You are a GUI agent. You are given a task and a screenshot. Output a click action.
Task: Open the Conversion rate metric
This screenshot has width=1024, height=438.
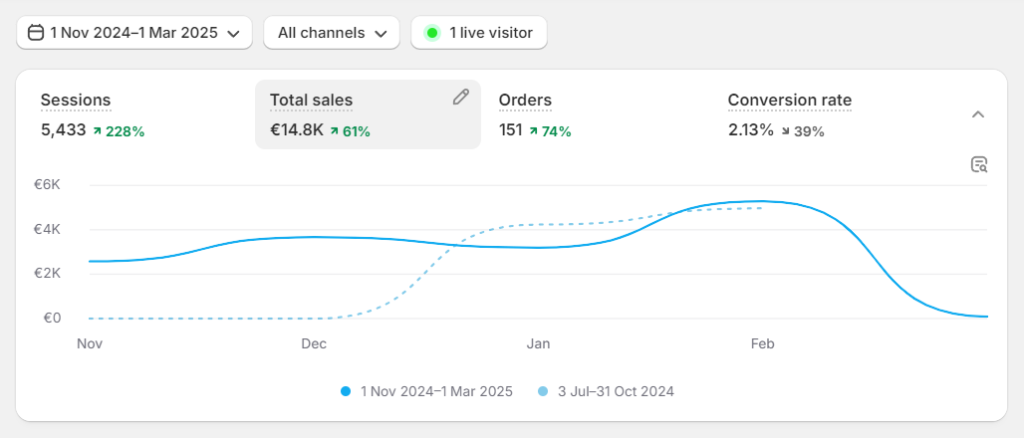789,100
